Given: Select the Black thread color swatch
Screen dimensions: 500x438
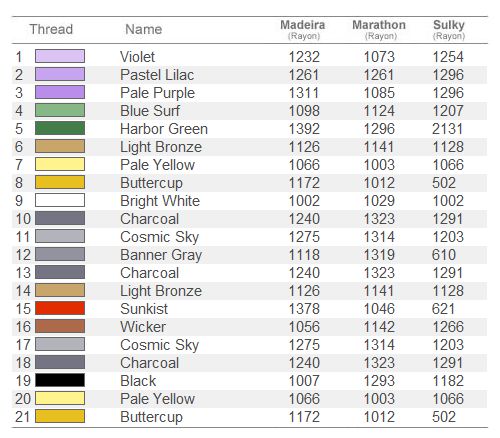Looking at the screenshot, I should [x=60, y=380].
